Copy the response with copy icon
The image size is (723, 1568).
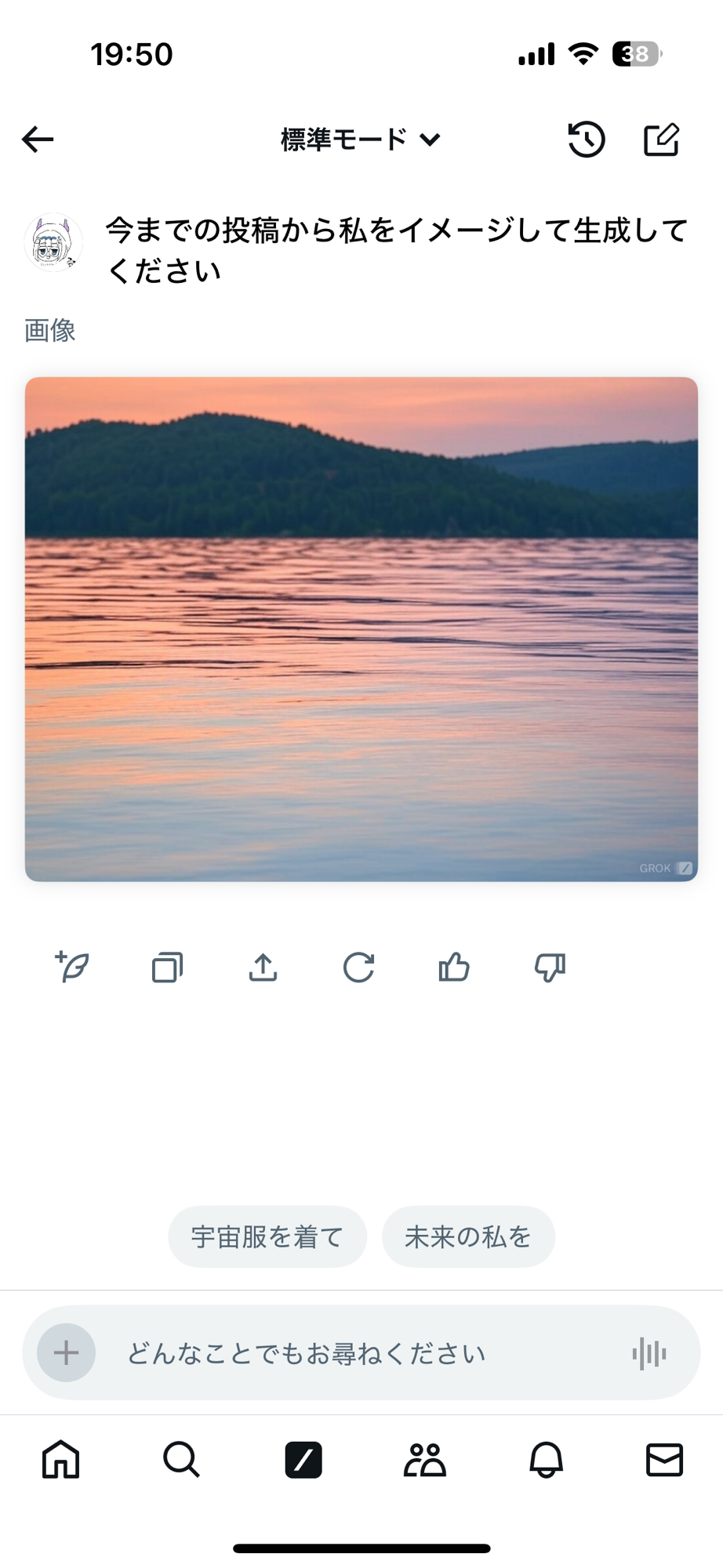point(167,967)
